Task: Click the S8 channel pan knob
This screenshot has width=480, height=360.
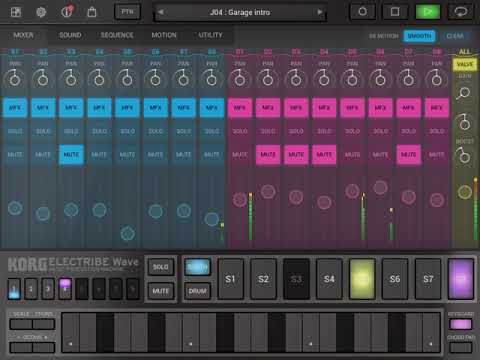Action: [x=211, y=79]
